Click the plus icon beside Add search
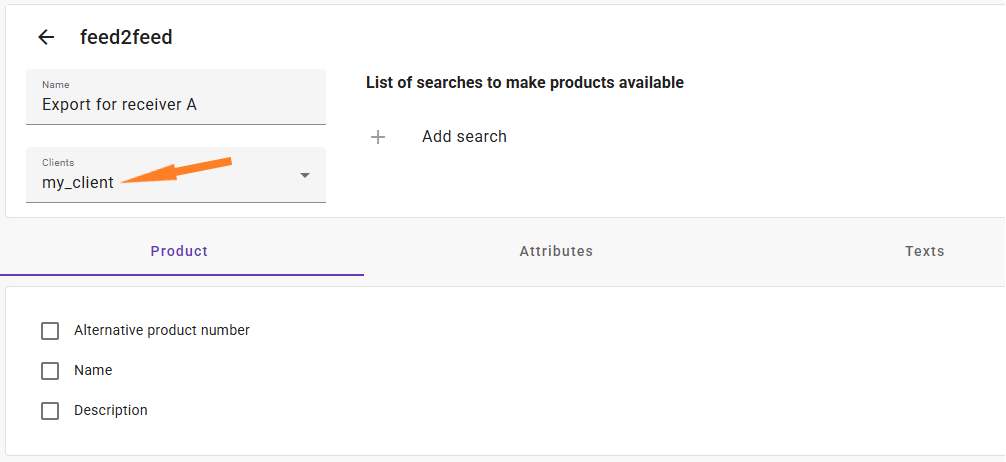Viewport: 1006px width, 462px height. click(378, 137)
